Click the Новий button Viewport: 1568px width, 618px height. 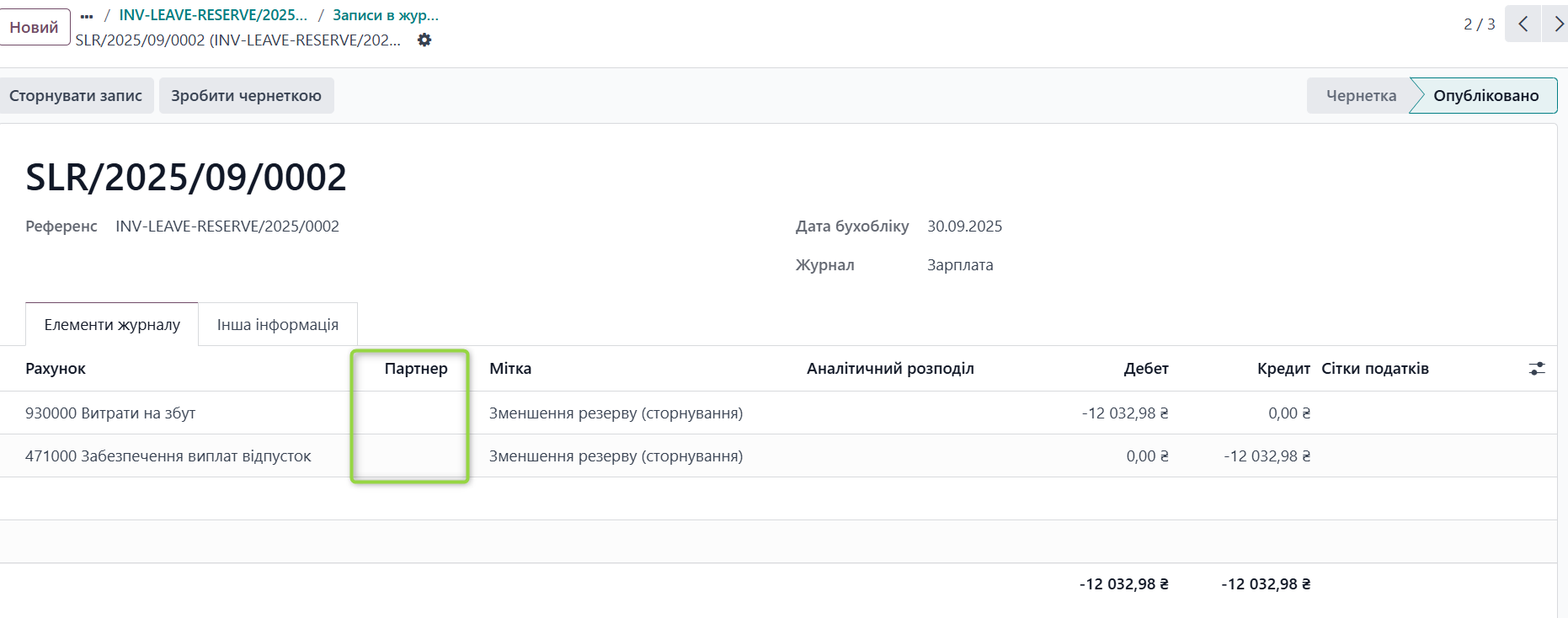pyautogui.click(x=35, y=27)
